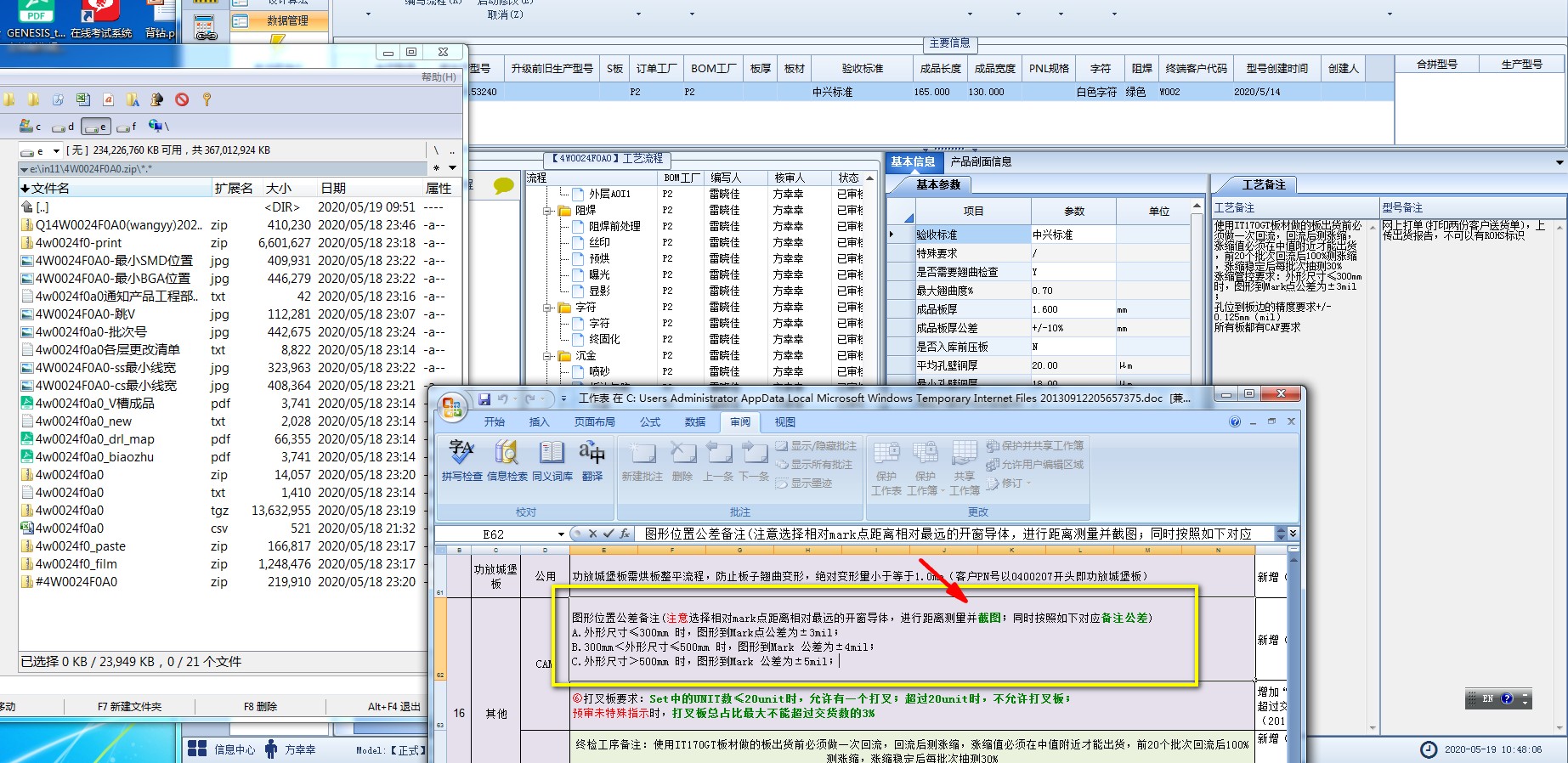This screenshot has height=763, width=1568.
Task: Open the dropdown arrow beside 产品剖面信息 tabs
Action: 1559,162
